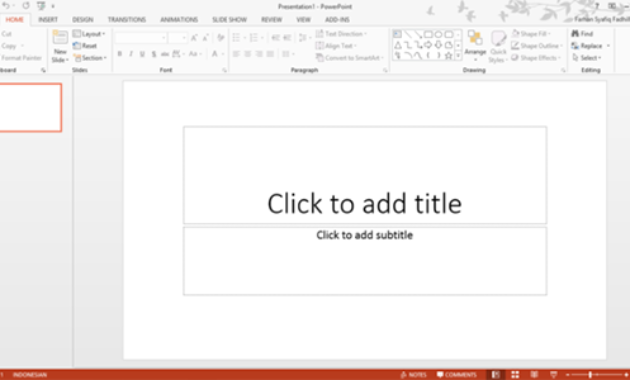
Task: Click the New Slide icon
Action: pos(60,38)
